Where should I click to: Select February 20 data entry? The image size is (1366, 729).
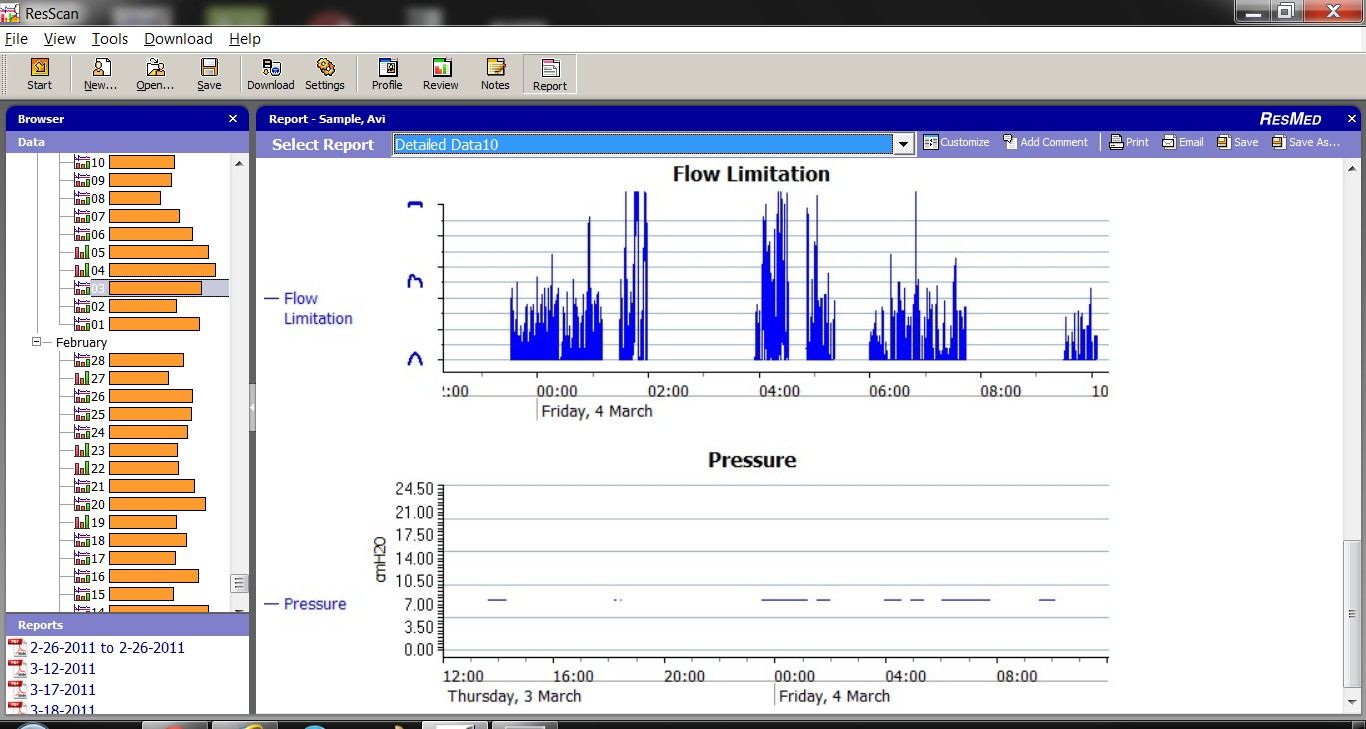click(140, 504)
